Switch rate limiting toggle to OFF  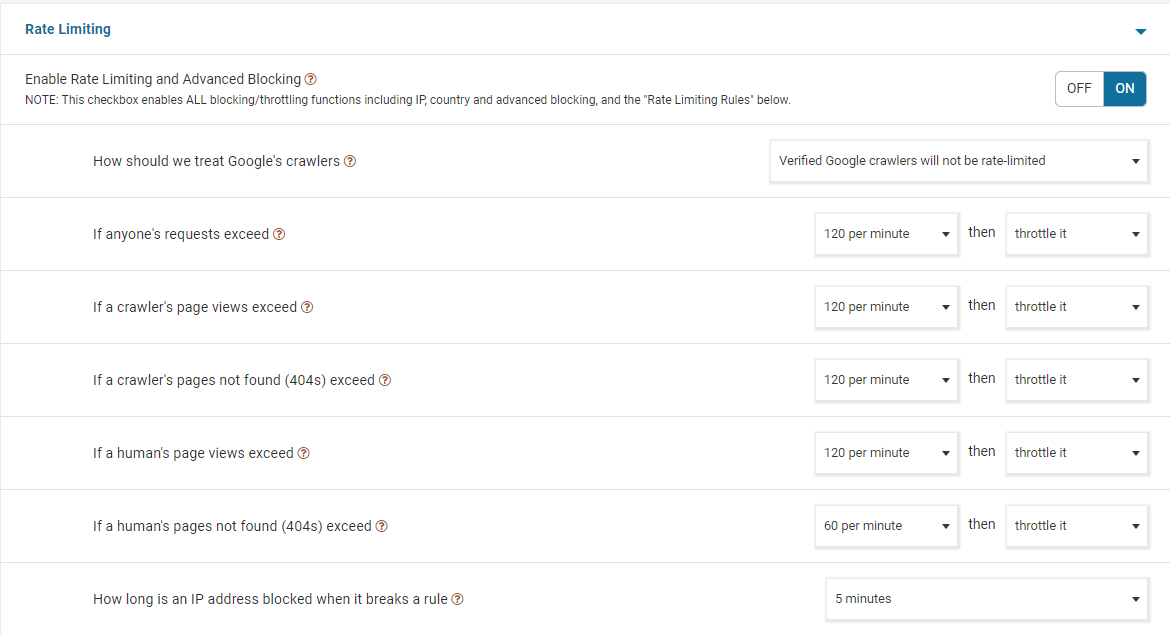coord(1079,88)
